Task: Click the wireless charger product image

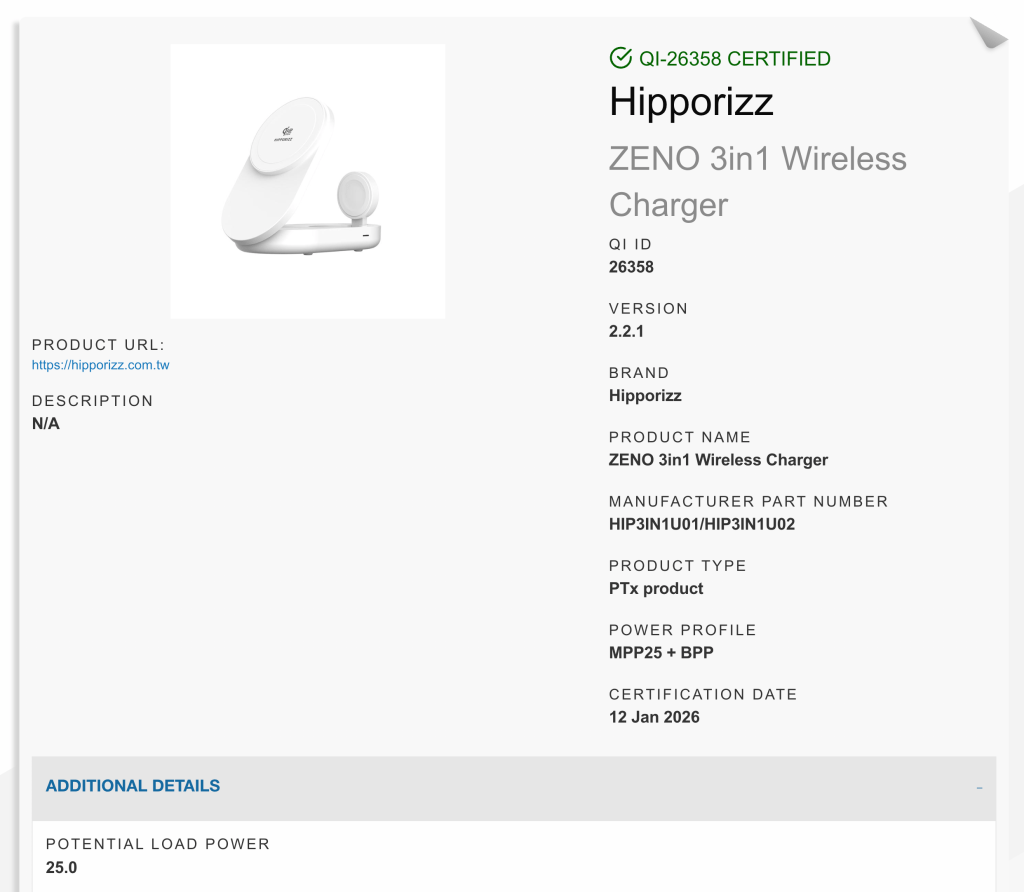Action: 308,181
